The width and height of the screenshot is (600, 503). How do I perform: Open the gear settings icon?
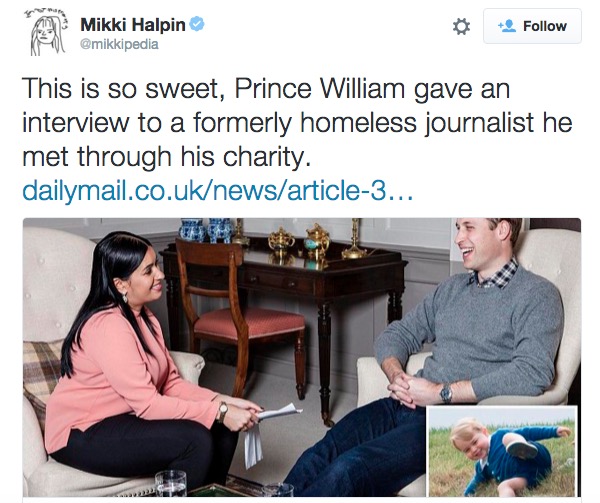[461, 27]
